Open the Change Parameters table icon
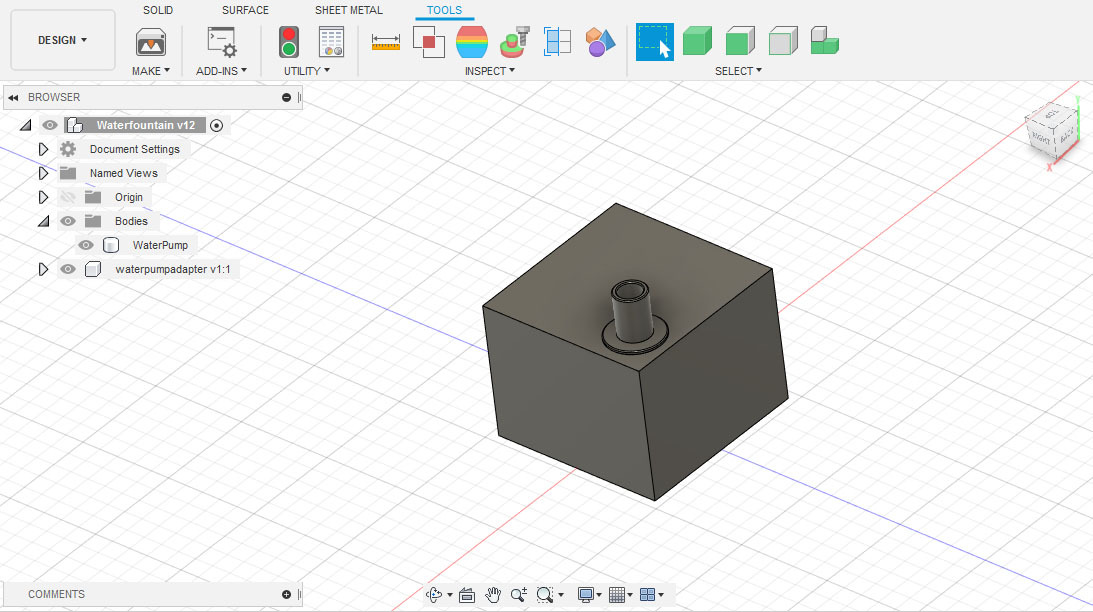 point(331,43)
